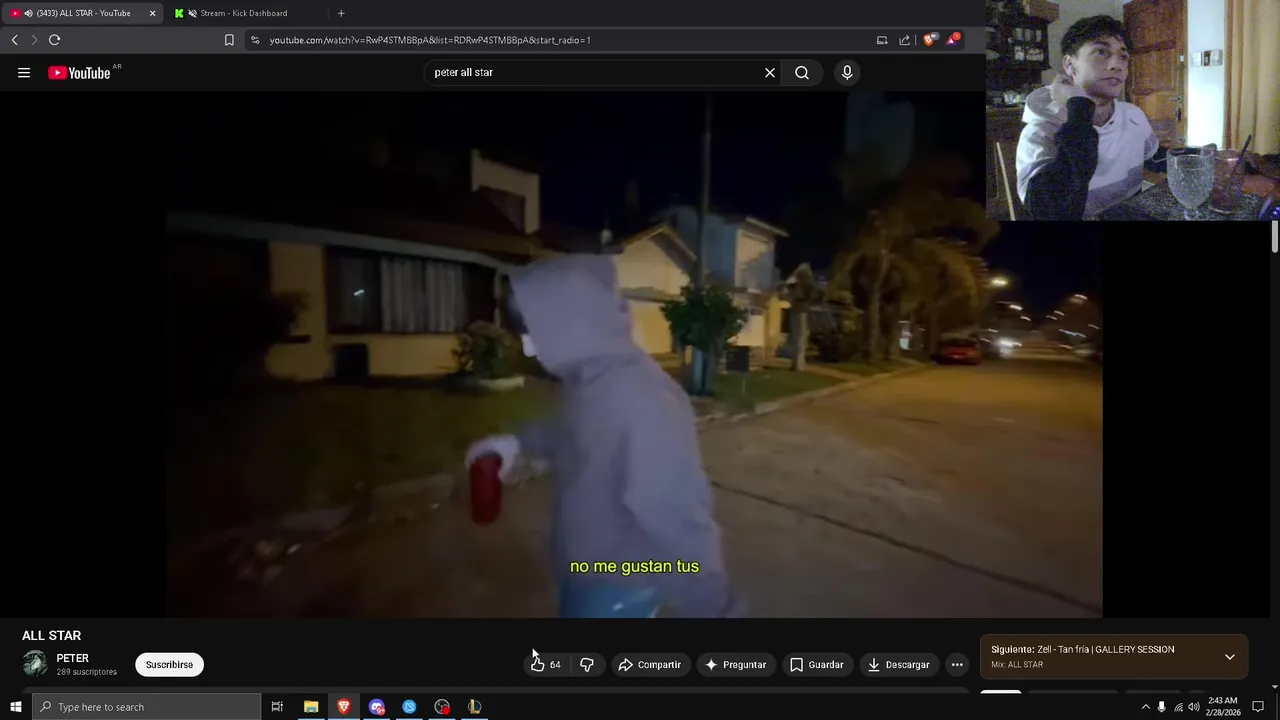This screenshot has height=720, width=1280.
Task: Open a new browser tab
Action: [x=341, y=13]
